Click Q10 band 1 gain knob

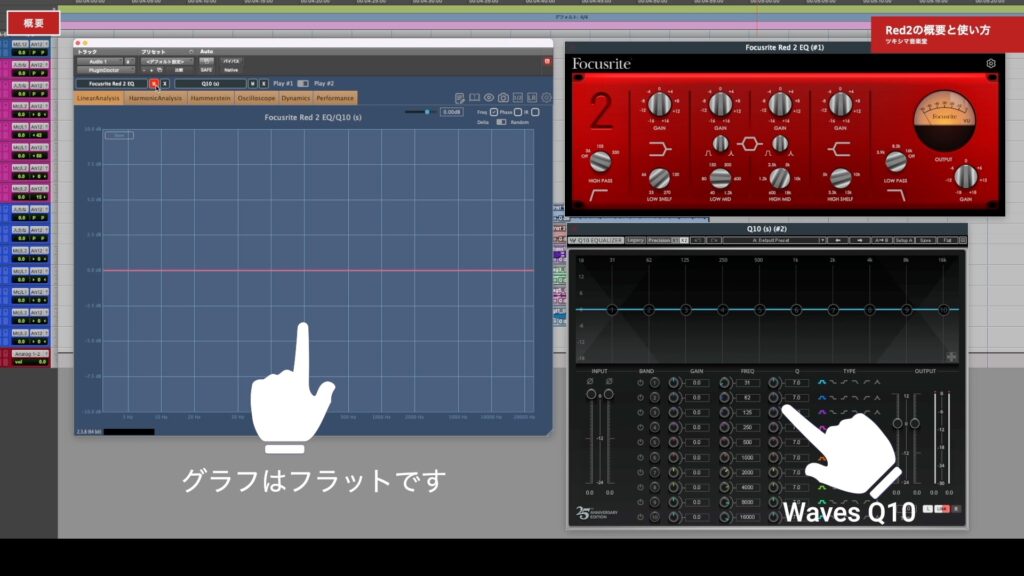(x=673, y=383)
